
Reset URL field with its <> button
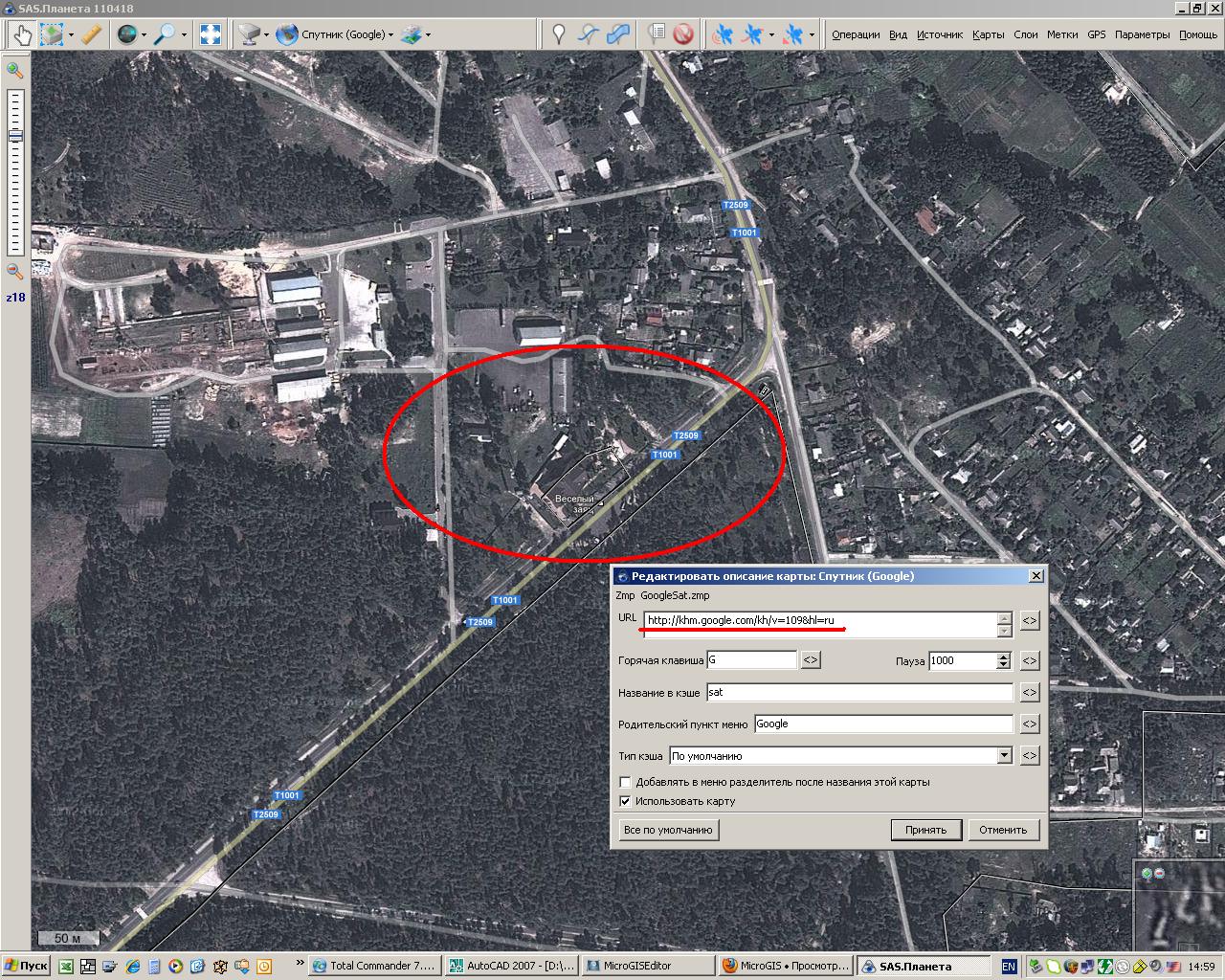(1029, 621)
